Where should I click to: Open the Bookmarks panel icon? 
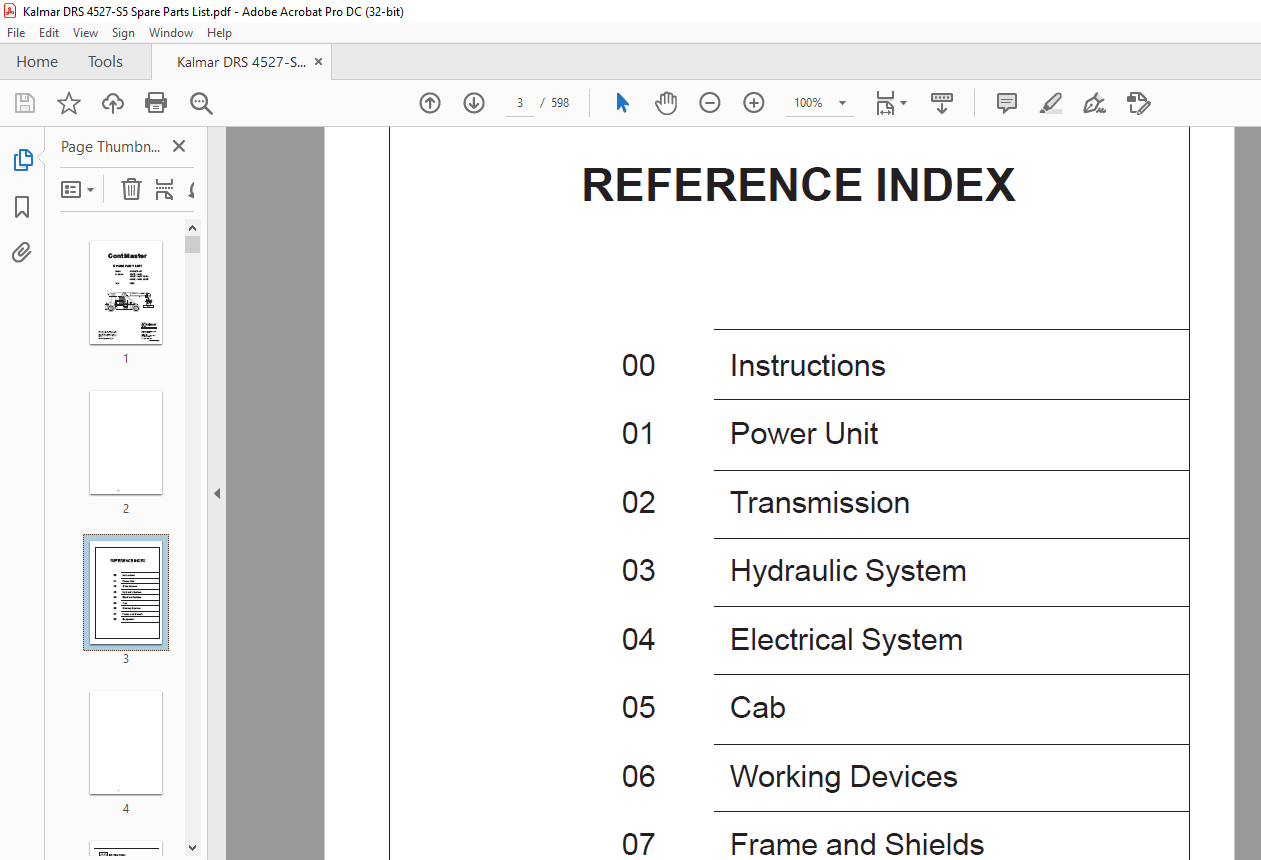click(x=22, y=207)
